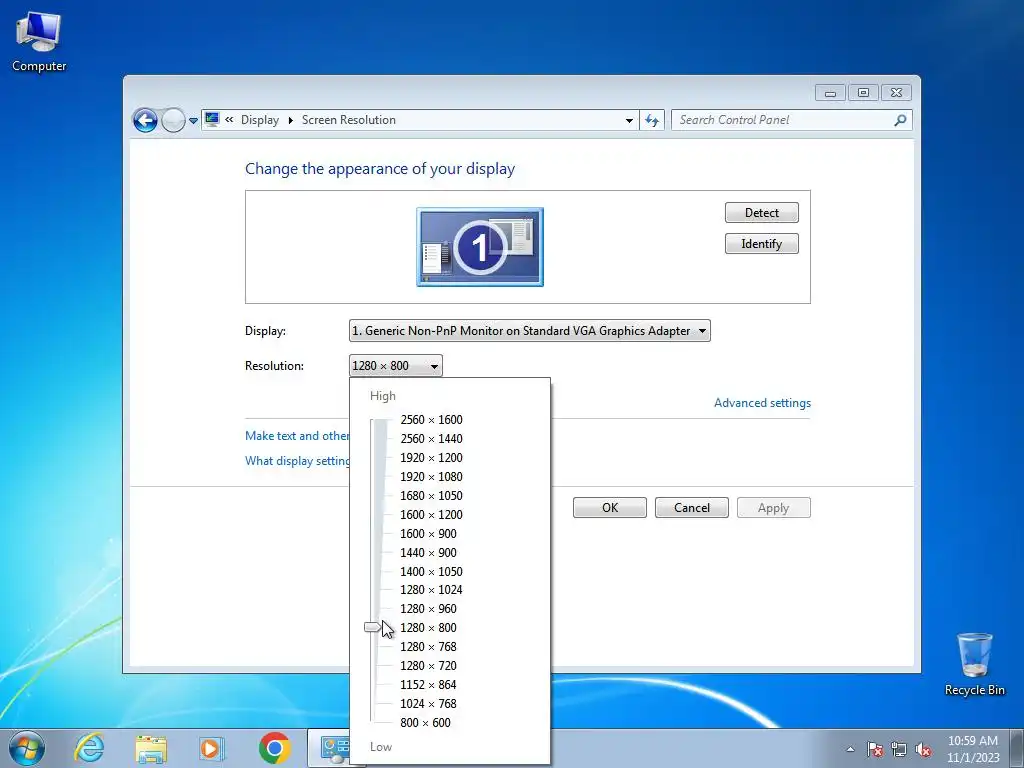Open the Computer desktop icon

point(39,42)
